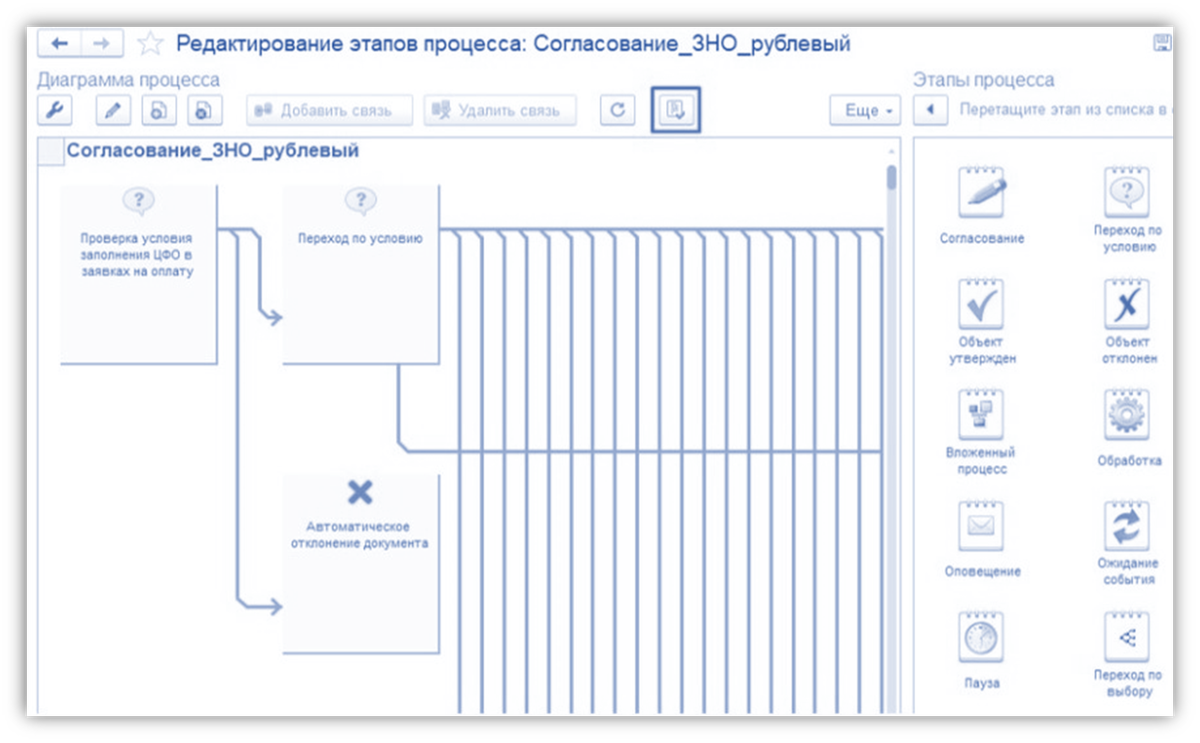Open the Еще dropdown menu
Viewport: 1200px width, 743px height.
(865, 110)
